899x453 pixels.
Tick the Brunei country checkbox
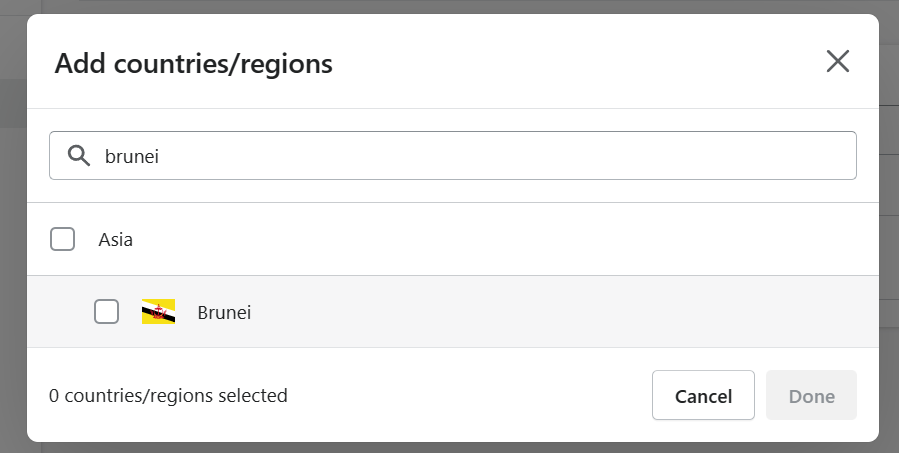coord(107,312)
